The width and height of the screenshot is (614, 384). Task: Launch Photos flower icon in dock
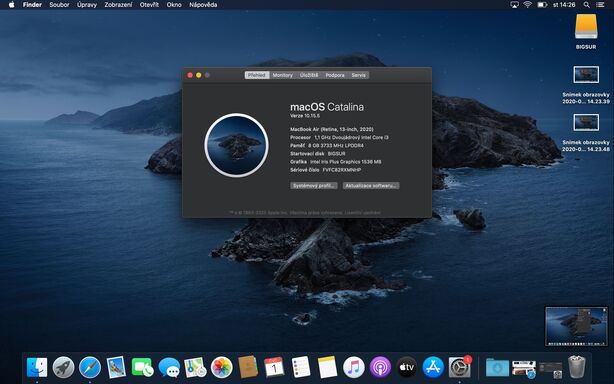pyautogui.click(x=222, y=368)
